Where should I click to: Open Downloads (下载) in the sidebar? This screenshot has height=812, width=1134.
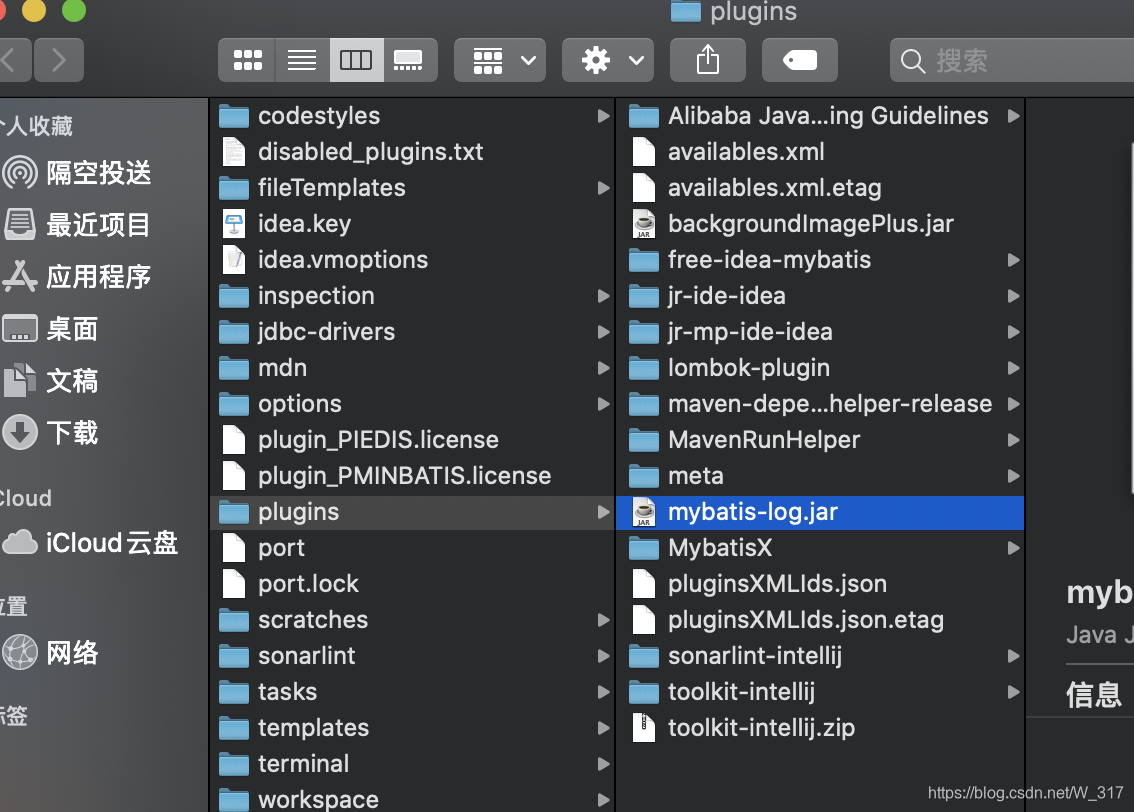click(x=51, y=433)
